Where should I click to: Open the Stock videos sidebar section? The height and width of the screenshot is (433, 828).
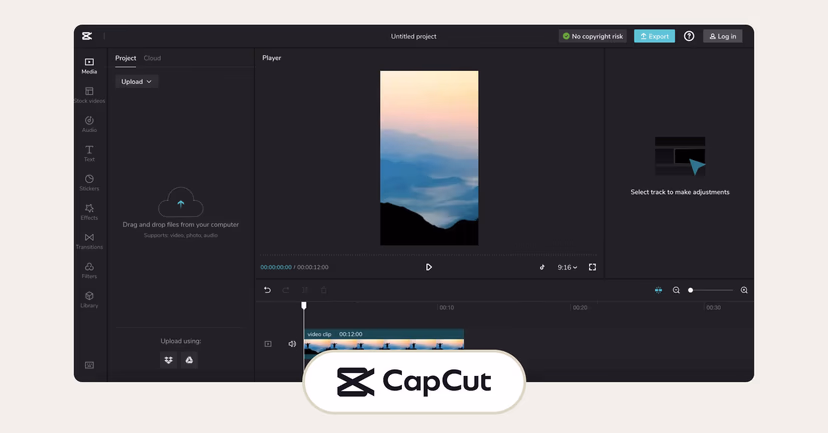89,95
